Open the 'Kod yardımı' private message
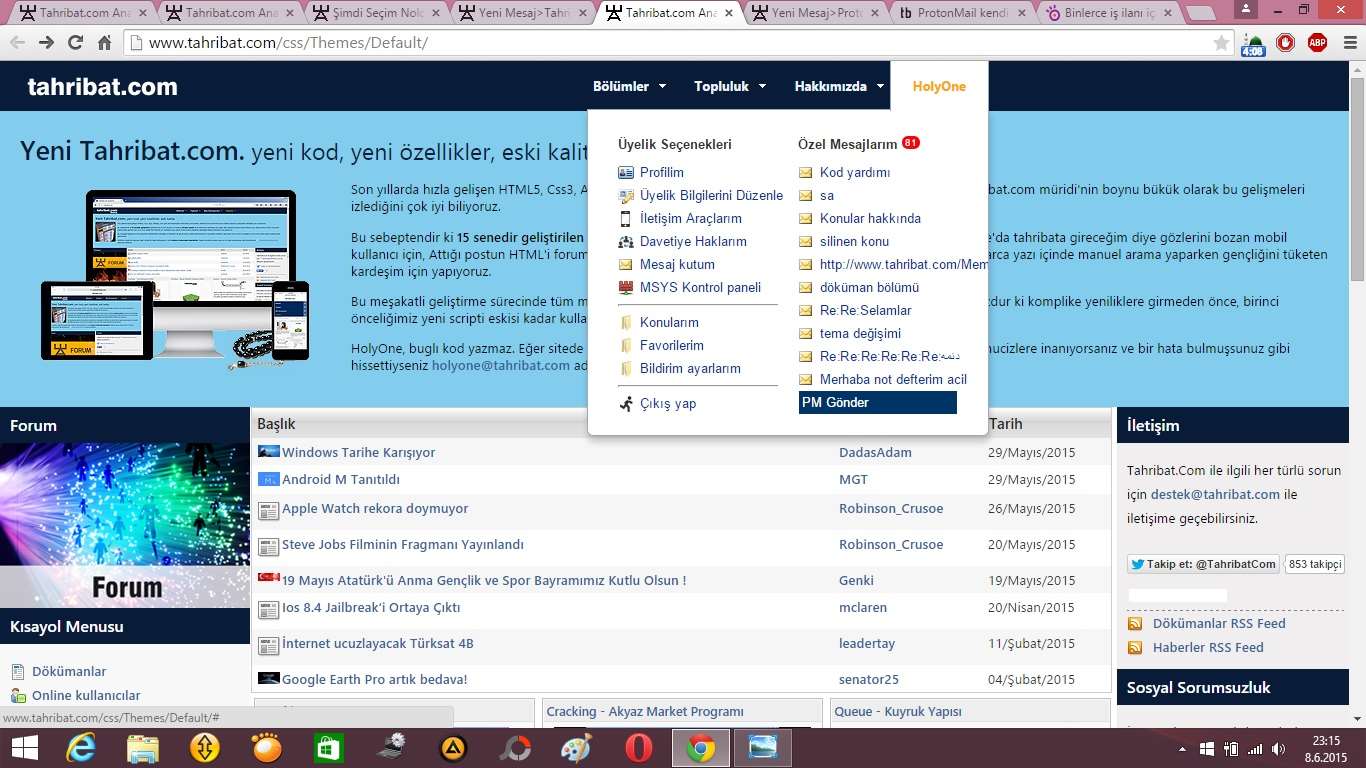The height and width of the screenshot is (768, 1366). tap(854, 173)
